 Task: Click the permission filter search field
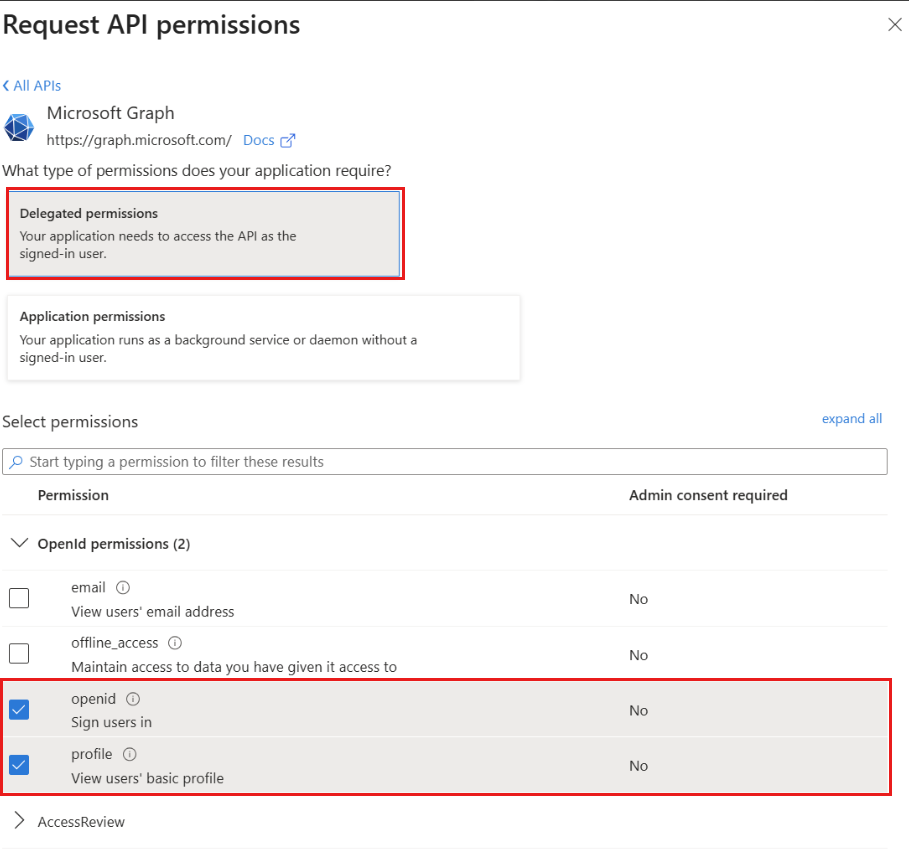click(x=400, y=461)
